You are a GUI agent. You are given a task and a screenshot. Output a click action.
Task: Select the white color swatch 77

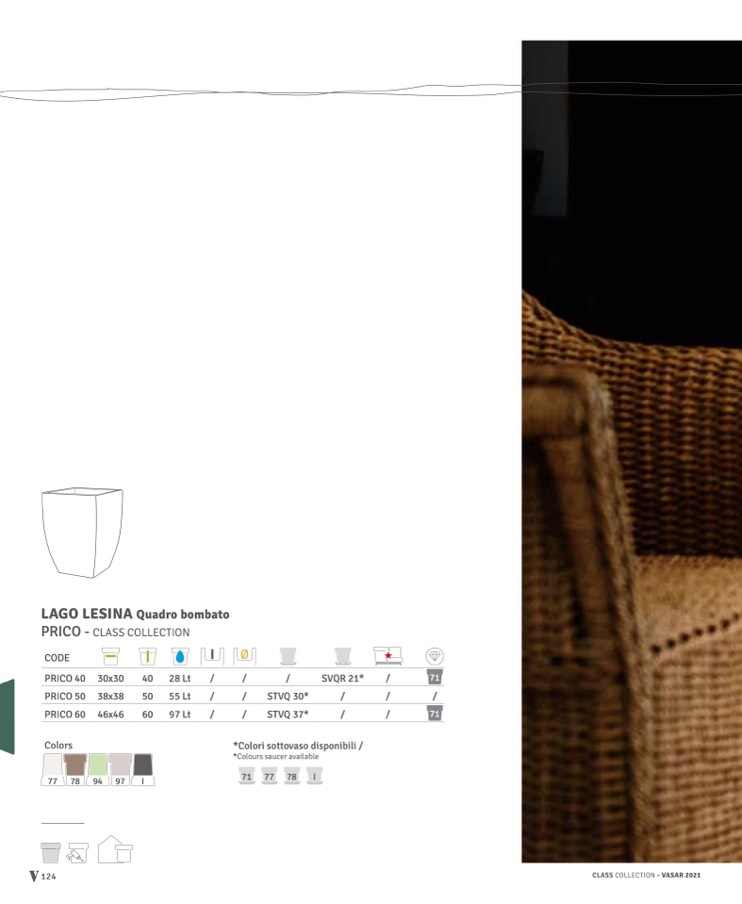tap(54, 768)
